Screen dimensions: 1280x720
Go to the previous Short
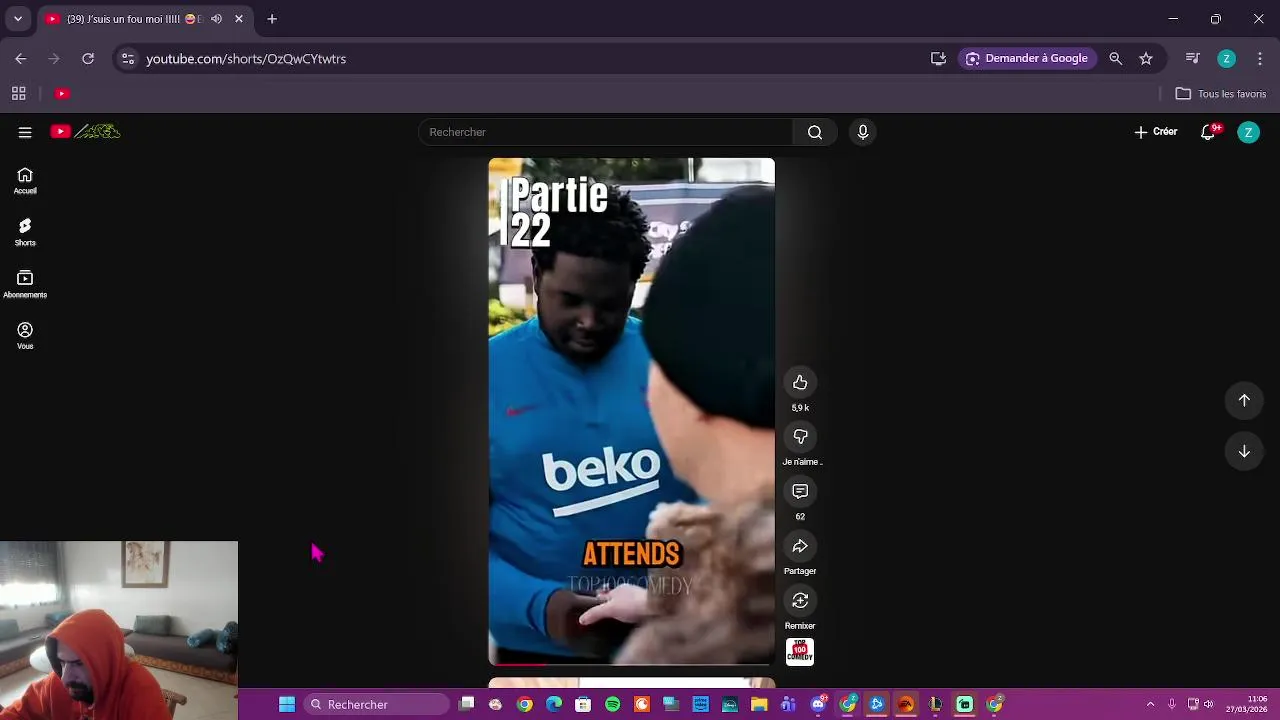1244,400
